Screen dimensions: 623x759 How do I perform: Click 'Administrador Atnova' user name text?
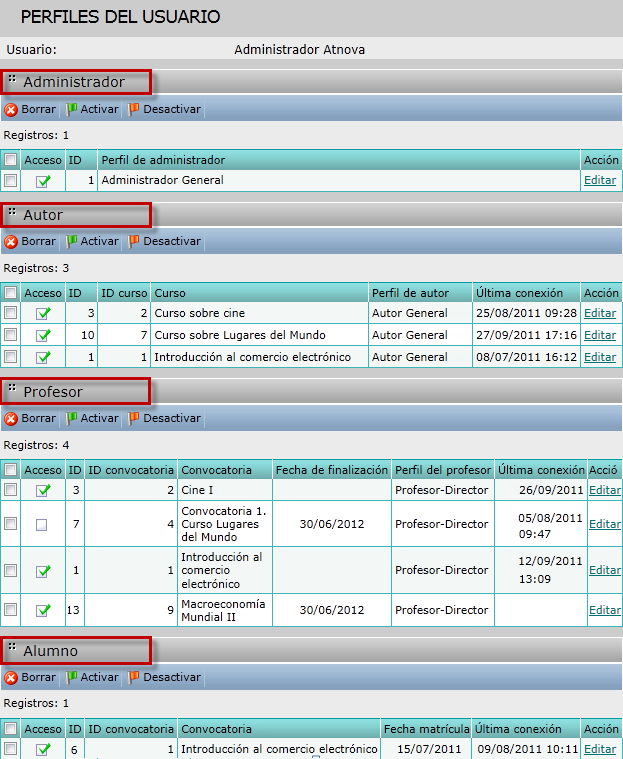click(300, 50)
